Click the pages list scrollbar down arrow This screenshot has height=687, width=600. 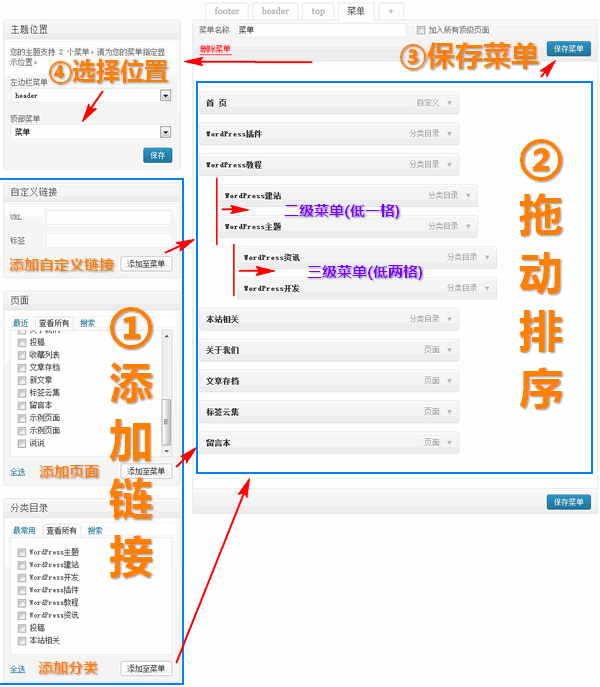point(167,451)
